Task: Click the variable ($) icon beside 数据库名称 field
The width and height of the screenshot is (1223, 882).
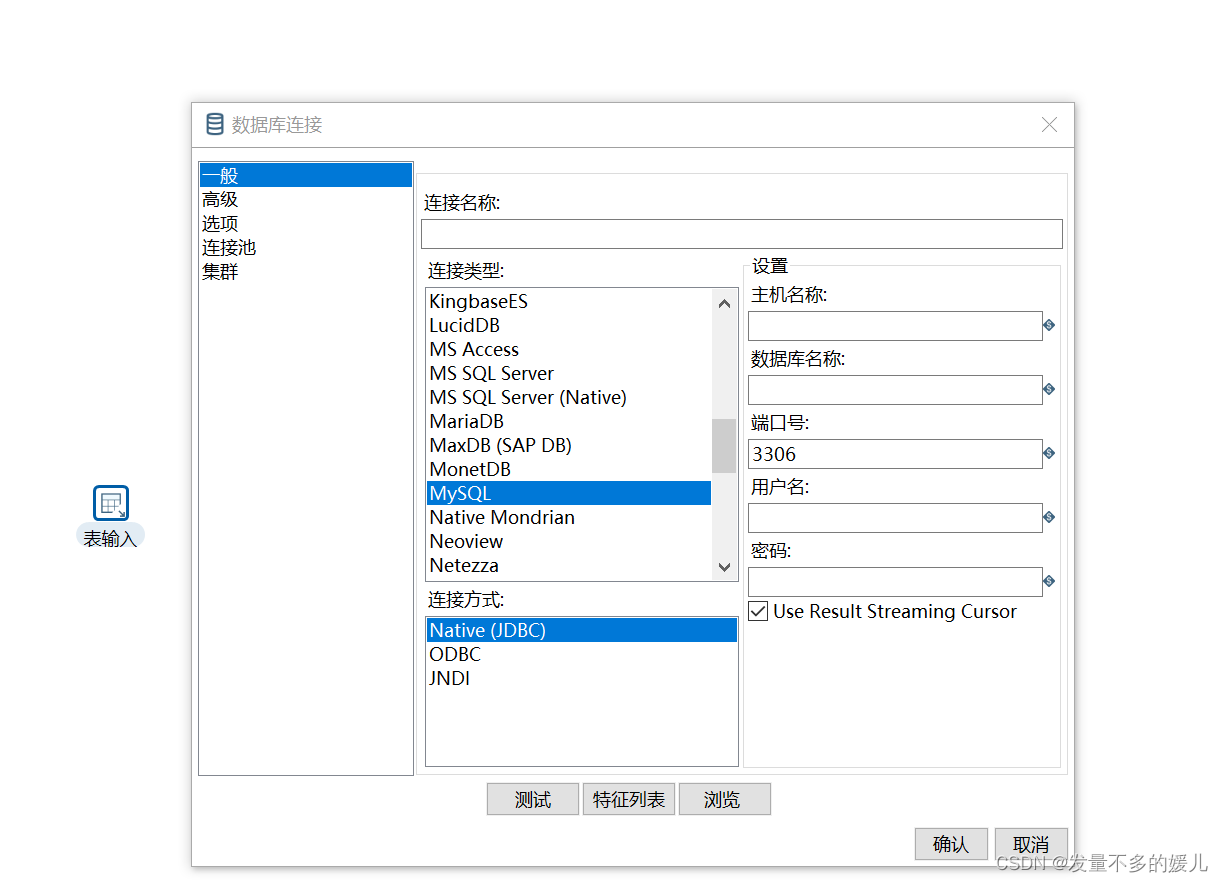Action: pos(1051,390)
